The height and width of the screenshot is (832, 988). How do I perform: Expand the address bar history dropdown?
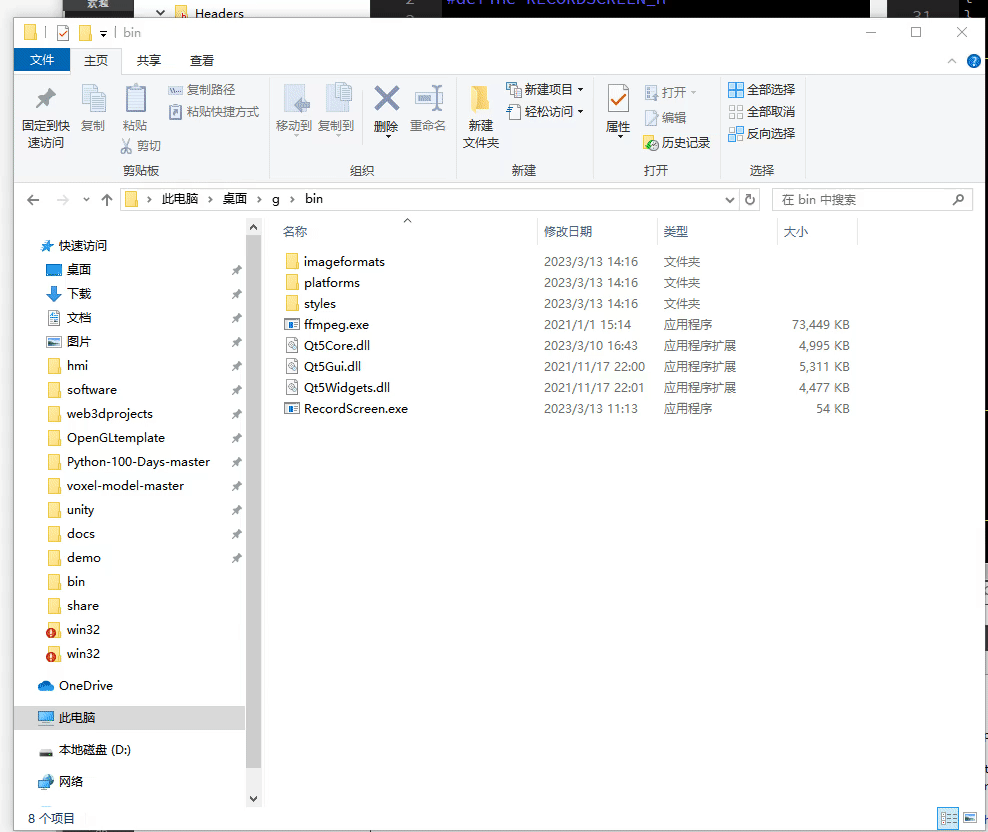pyautogui.click(x=730, y=200)
